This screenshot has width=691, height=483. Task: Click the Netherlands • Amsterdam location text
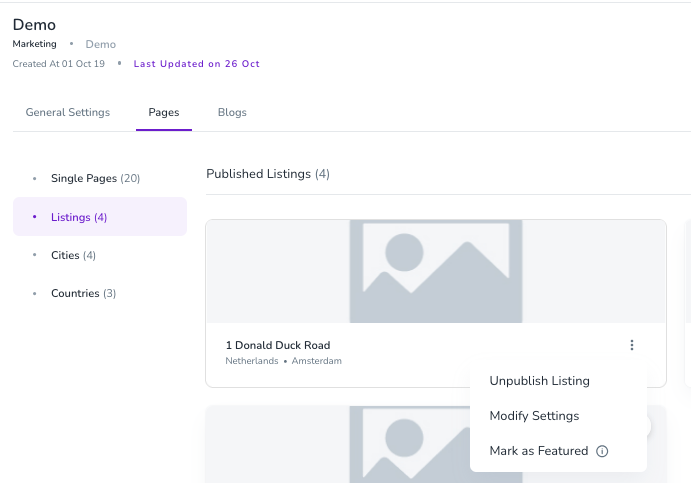pos(283,361)
